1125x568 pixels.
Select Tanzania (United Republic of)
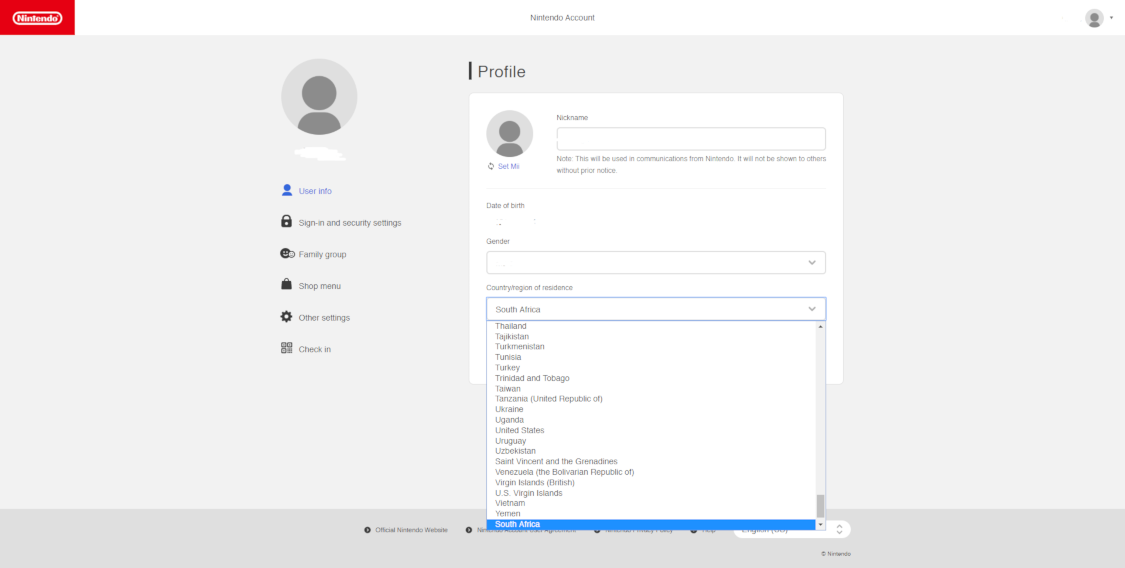coord(651,399)
